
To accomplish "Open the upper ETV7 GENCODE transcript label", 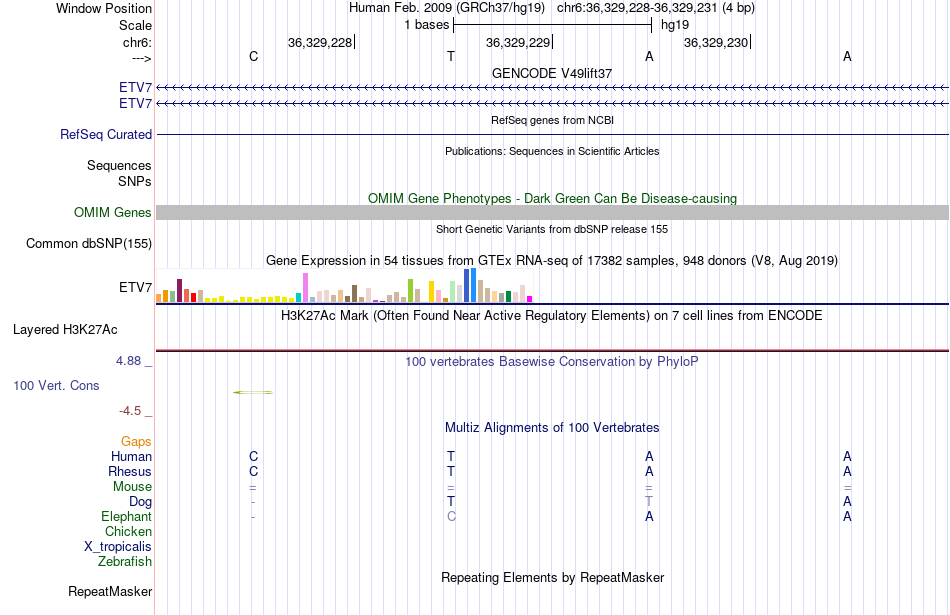I will (x=135, y=88).
